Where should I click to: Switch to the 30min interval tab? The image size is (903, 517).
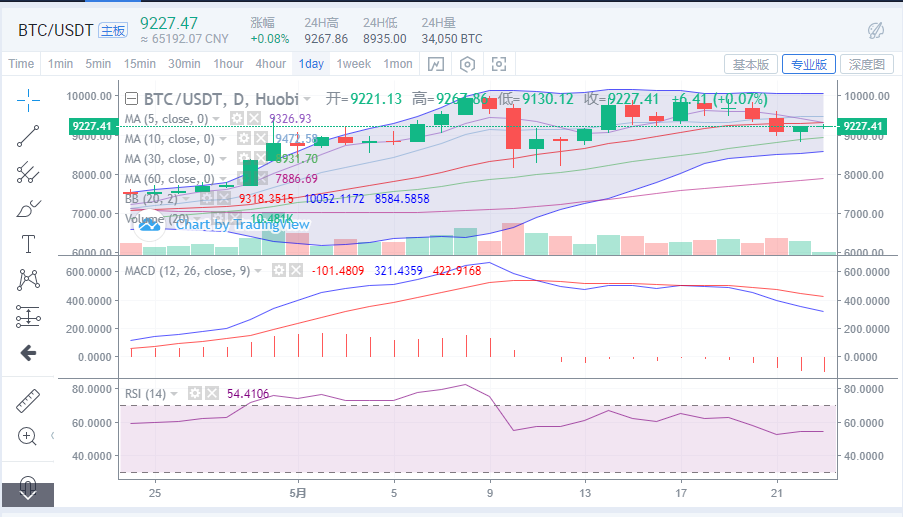click(184, 64)
